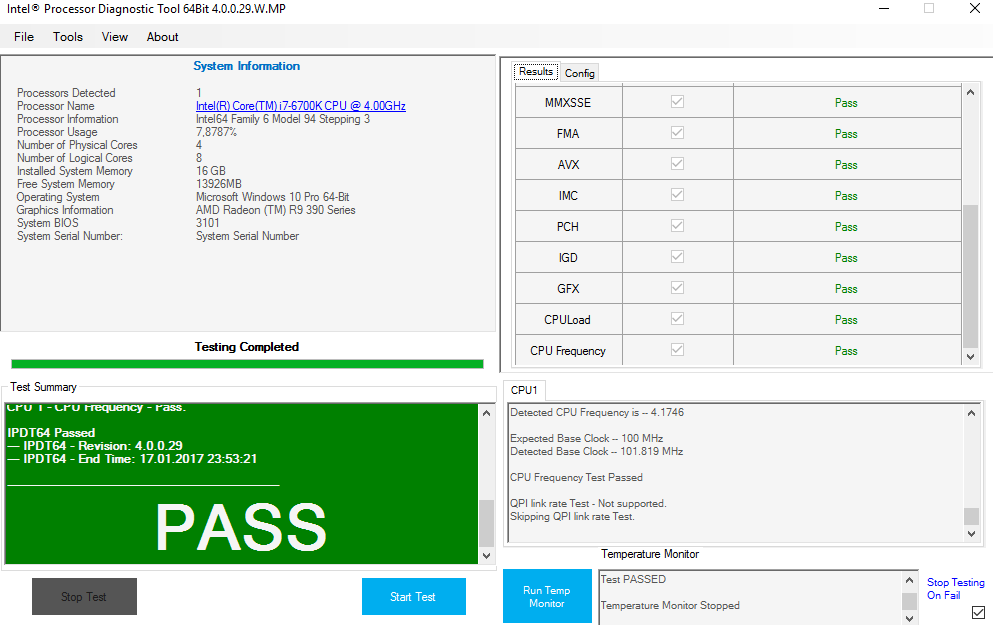The height and width of the screenshot is (625, 993).
Task: Click 'Detected Base Clock -- 101.819 MHz' line
Action: pos(597,451)
